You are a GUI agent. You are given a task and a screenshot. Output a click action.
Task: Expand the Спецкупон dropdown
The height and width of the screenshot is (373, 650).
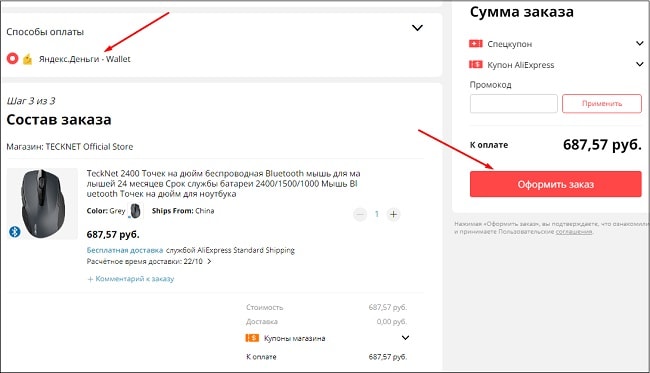coord(640,43)
